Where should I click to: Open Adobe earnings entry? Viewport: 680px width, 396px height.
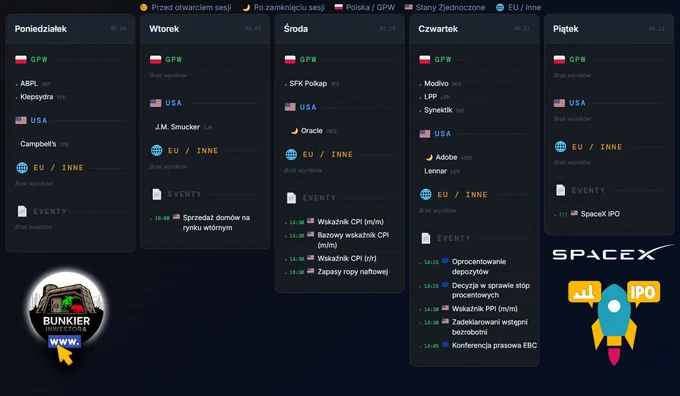pos(446,157)
